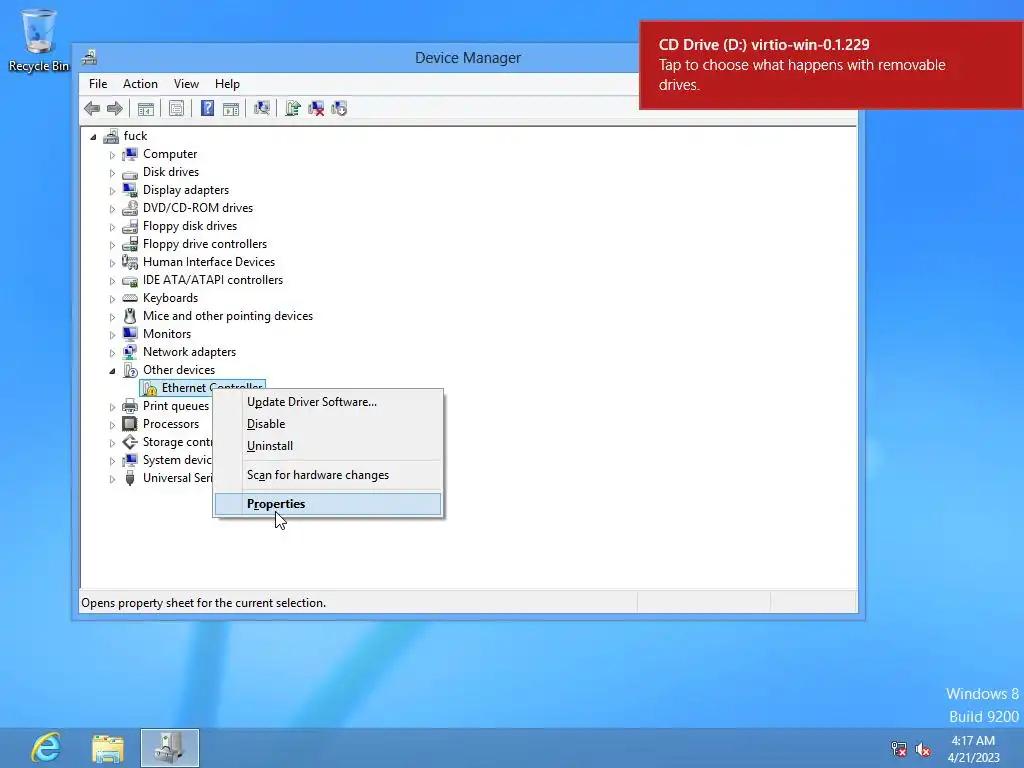Open the View menu

(x=186, y=84)
